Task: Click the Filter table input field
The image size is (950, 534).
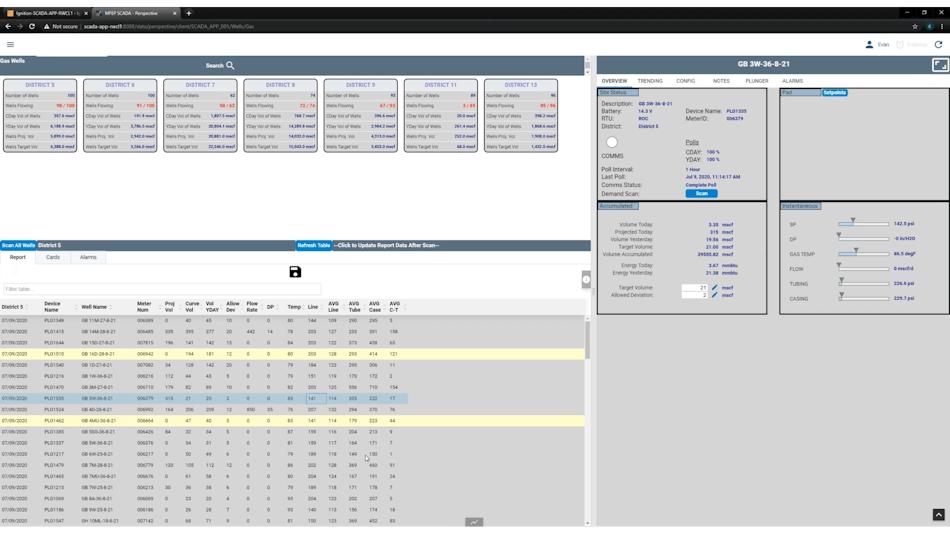Action: point(160,289)
